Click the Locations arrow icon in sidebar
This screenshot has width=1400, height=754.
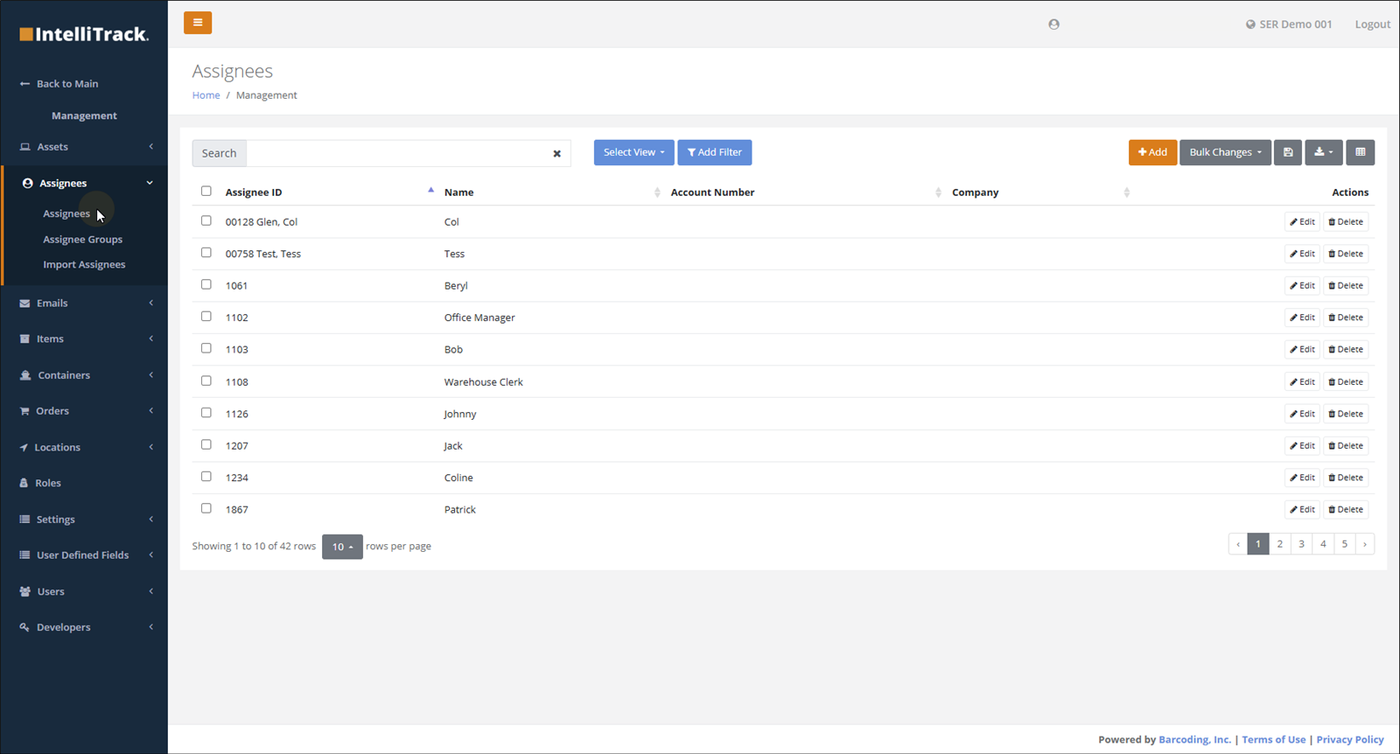tap(24, 447)
